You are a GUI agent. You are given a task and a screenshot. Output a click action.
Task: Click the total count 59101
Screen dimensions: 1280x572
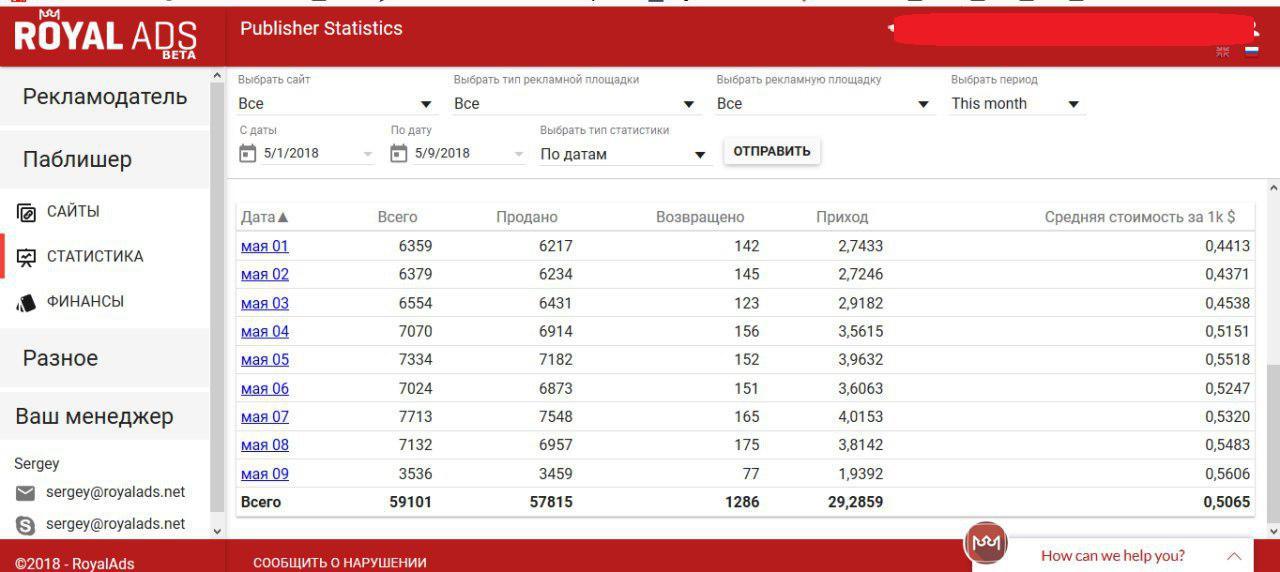pyautogui.click(x=410, y=502)
